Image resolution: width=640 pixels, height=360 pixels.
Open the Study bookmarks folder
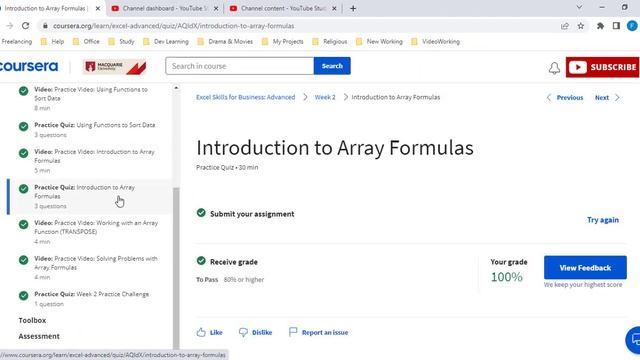tap(122, 42)
